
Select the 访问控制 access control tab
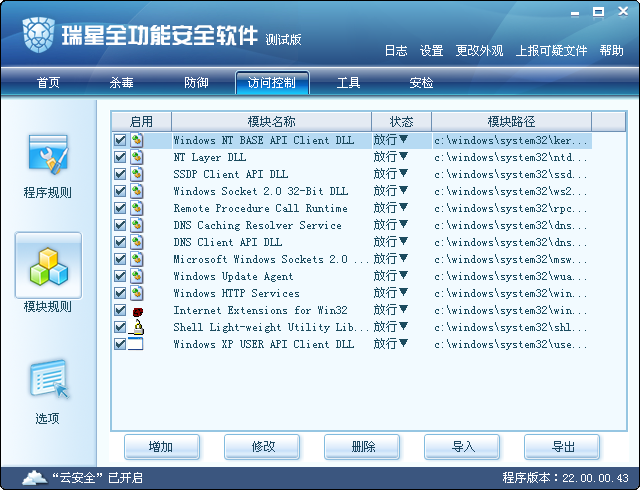pyautogui.click(x=272, y=83)
